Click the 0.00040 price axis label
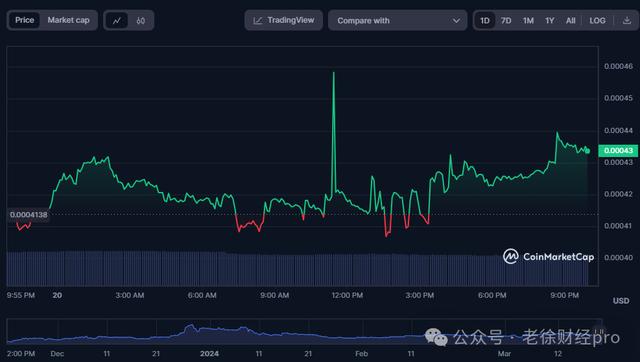This screenshot has height=362, width=640. (x=618, y=258)
